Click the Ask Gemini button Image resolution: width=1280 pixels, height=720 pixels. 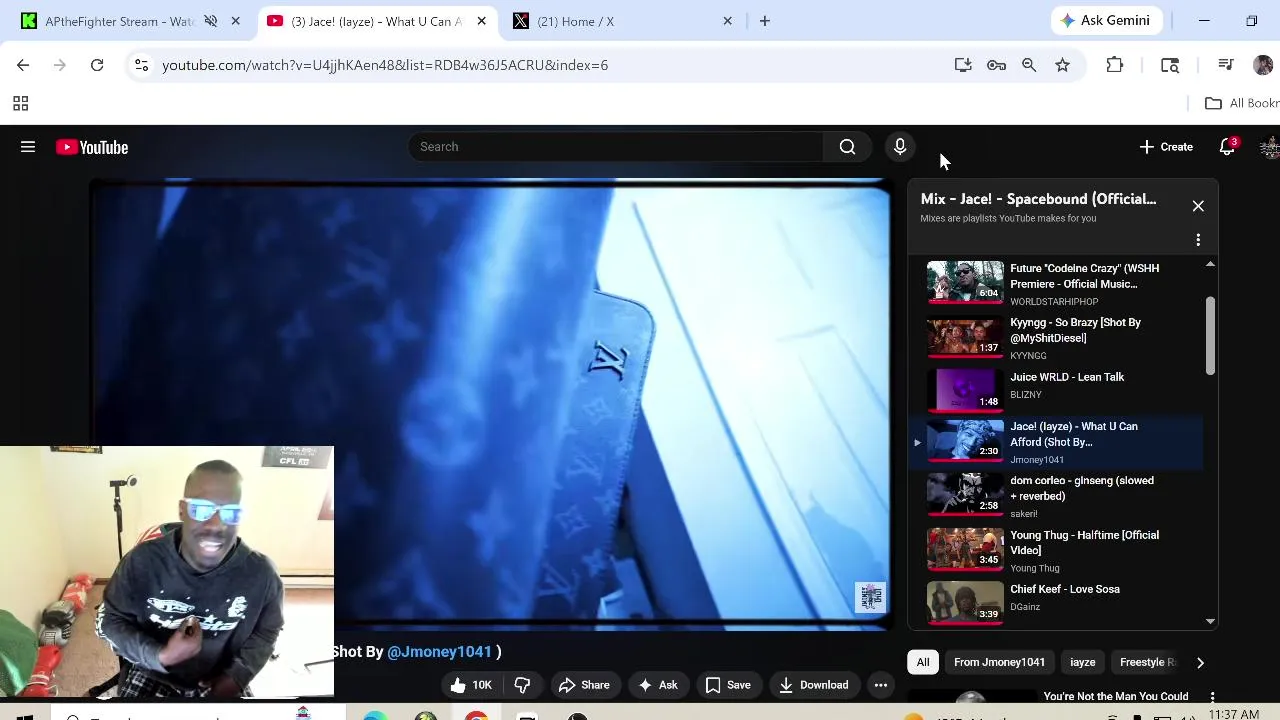[1106, 20]
